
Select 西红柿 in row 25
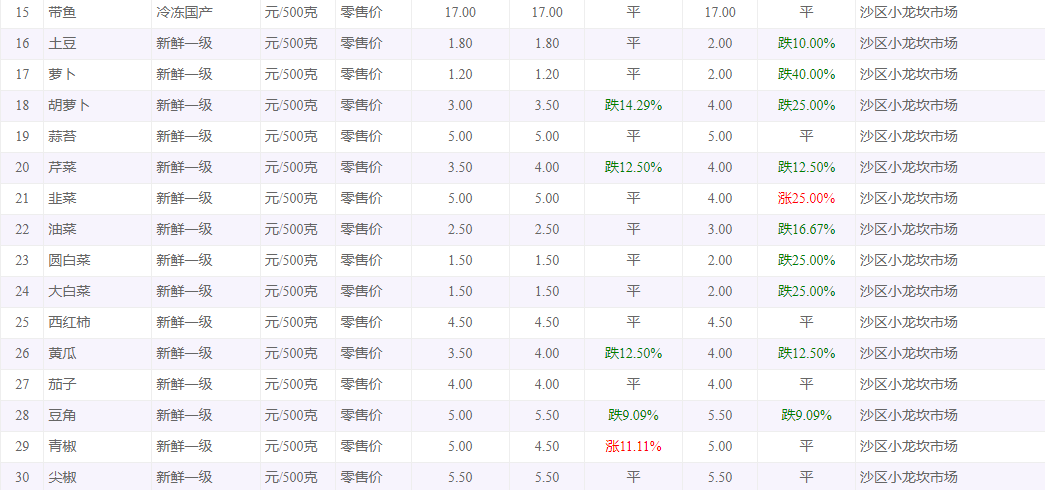(69, 323)
